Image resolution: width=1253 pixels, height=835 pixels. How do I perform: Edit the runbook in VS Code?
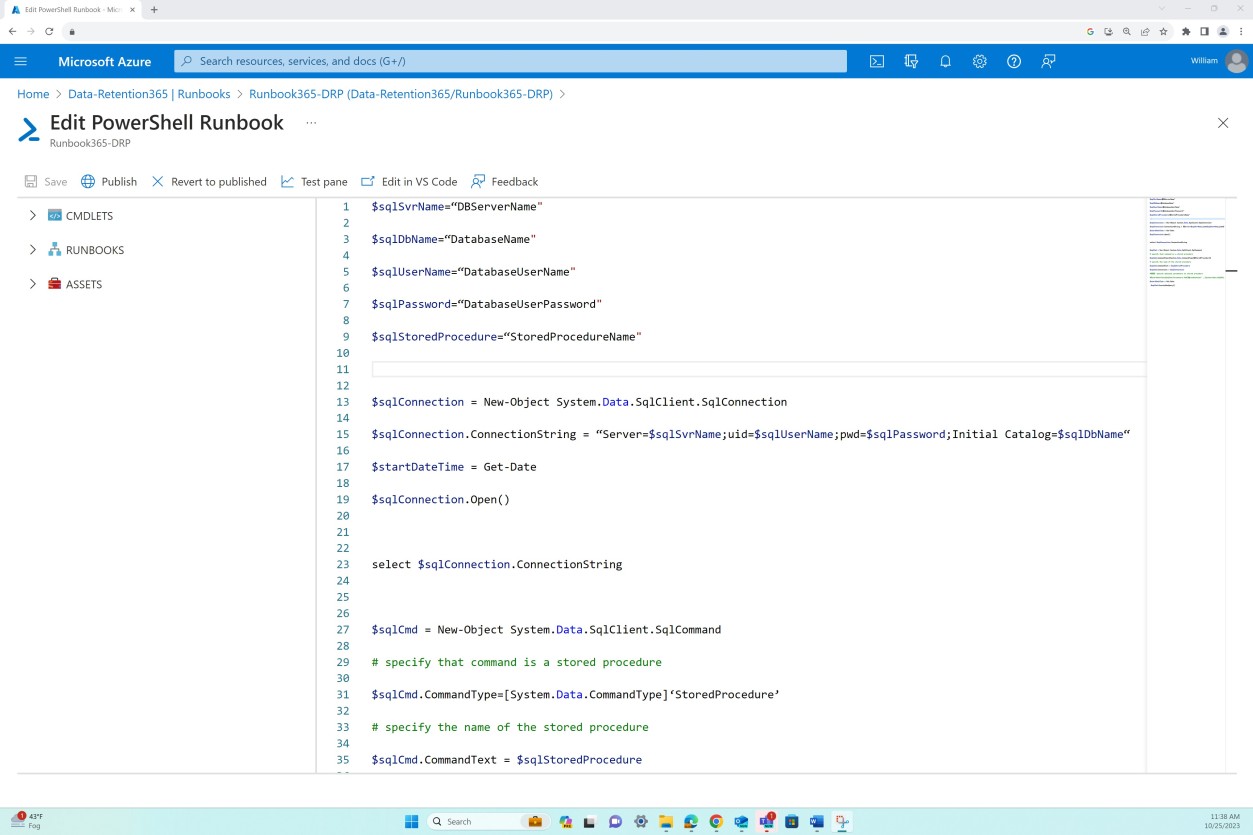pos(409,181)
